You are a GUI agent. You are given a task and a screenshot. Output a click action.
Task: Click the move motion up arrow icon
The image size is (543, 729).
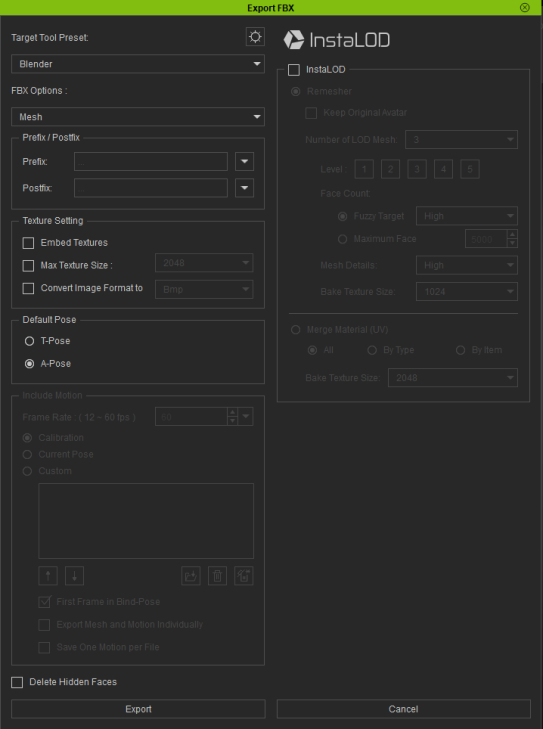point(48,576)
